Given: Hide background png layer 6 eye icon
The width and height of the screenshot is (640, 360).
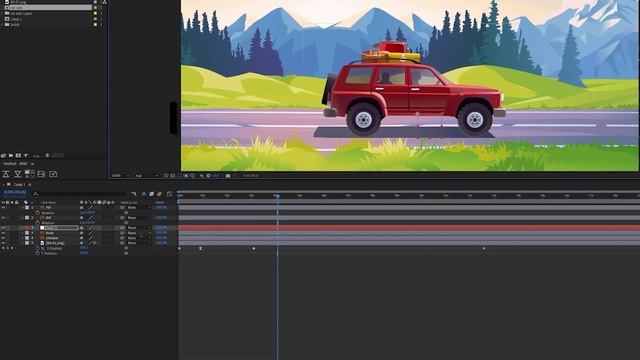Looking at the screenshot, I should click(x=3, y=243).
